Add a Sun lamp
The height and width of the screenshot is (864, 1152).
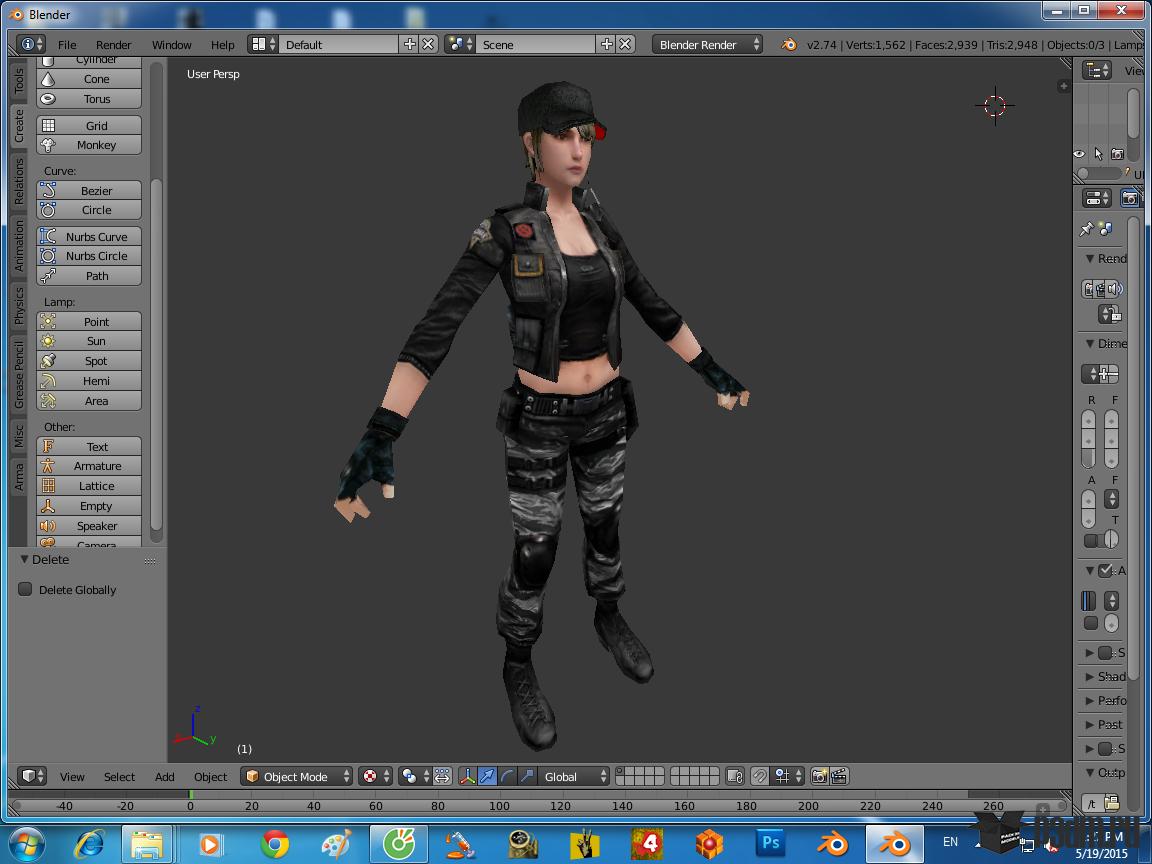click(x=89, y=342)
